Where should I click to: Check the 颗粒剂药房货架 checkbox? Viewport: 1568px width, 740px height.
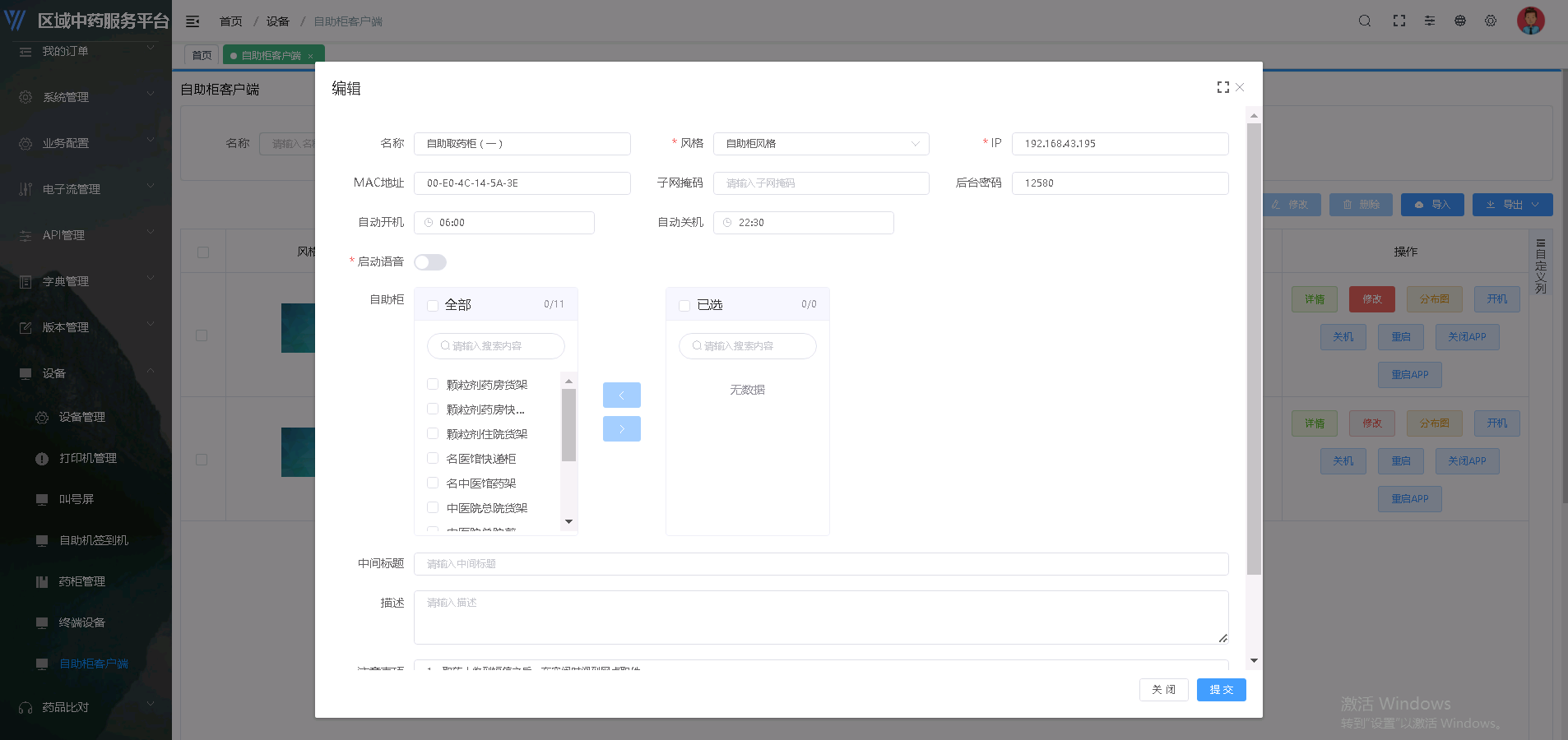tap(433, 384)
